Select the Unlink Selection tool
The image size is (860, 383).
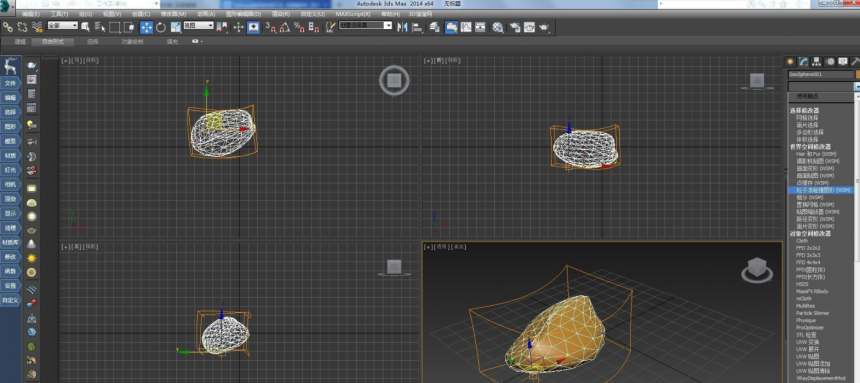(x=22, y=26)
